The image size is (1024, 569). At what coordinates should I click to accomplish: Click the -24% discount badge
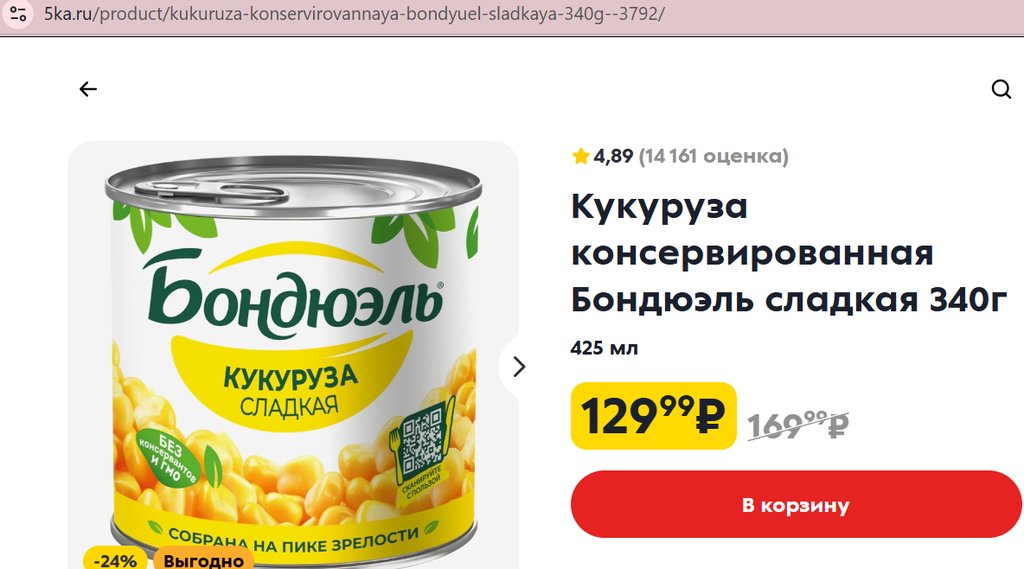(x=116, y=560)
